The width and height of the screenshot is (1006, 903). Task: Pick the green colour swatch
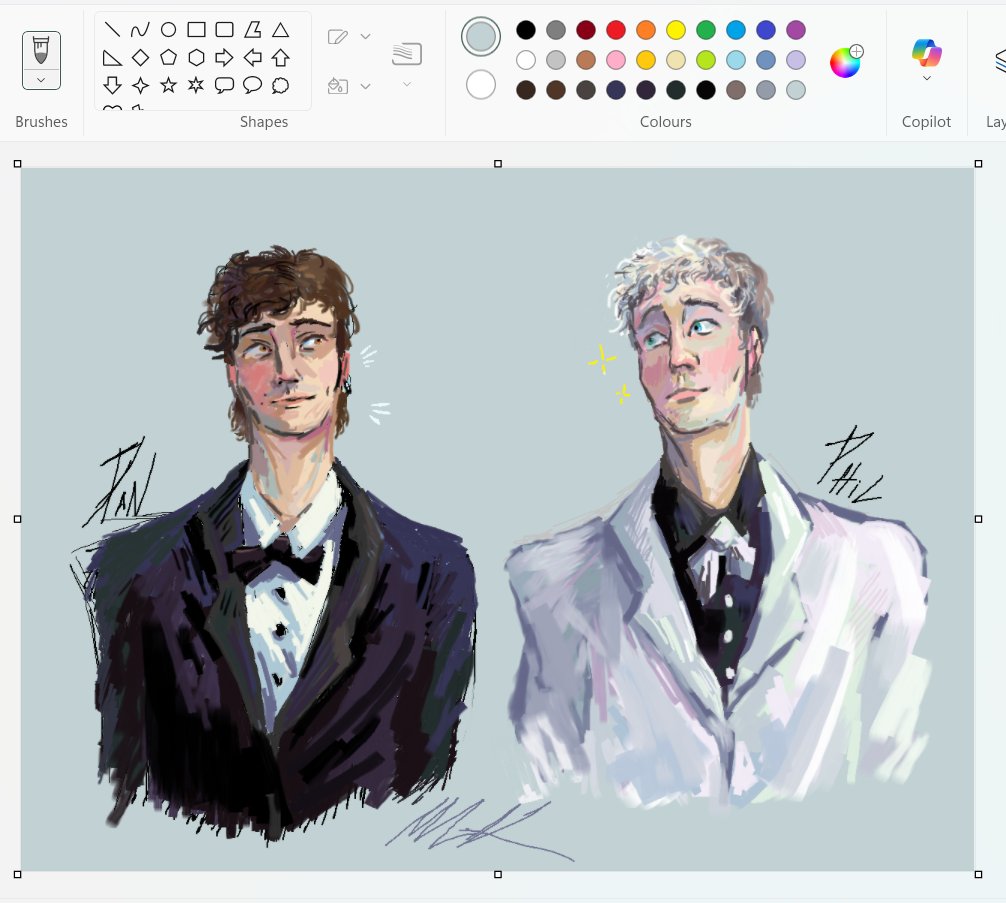pyautogui.click(x=706, y=30)
